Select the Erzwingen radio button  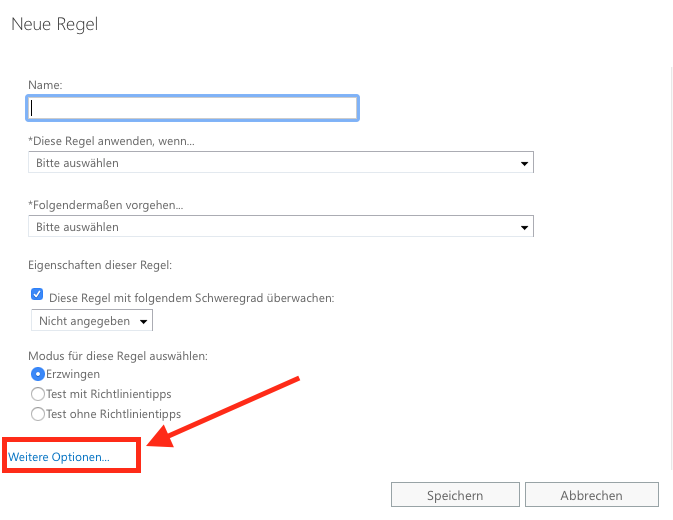click(38, 374)
